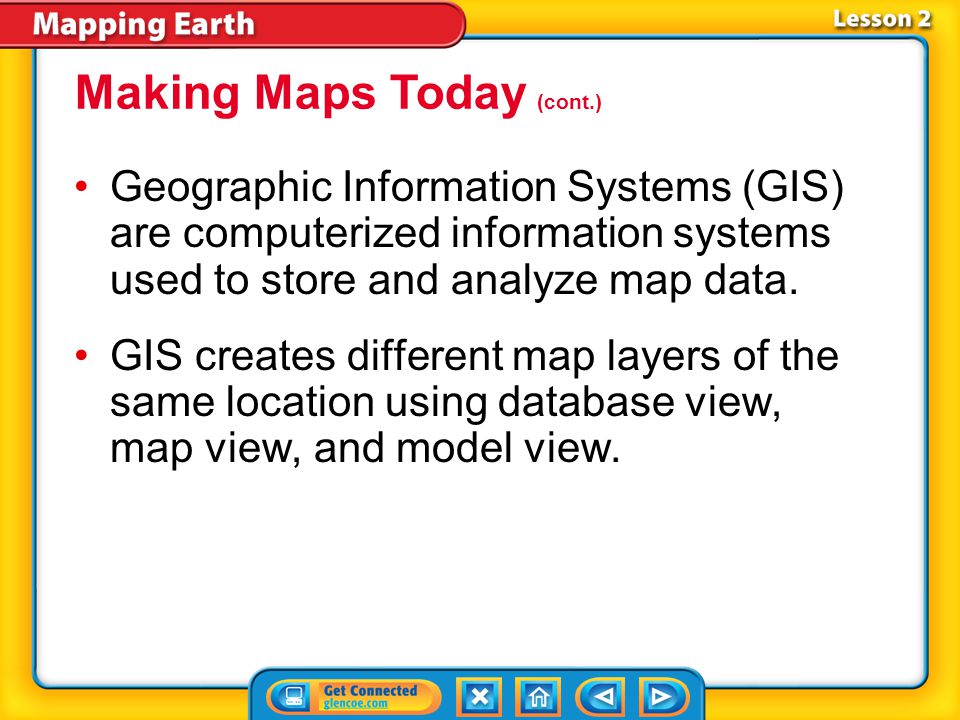The width and height of the screenshot is (960, 720).
Task: Go back with the left arrow icon
Action: 600,697
